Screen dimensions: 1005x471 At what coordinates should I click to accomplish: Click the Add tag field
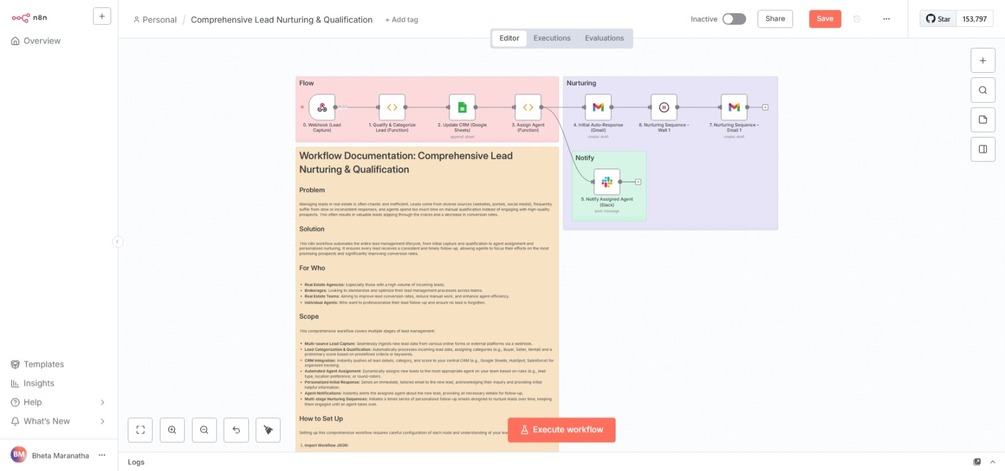coord(402,20)
